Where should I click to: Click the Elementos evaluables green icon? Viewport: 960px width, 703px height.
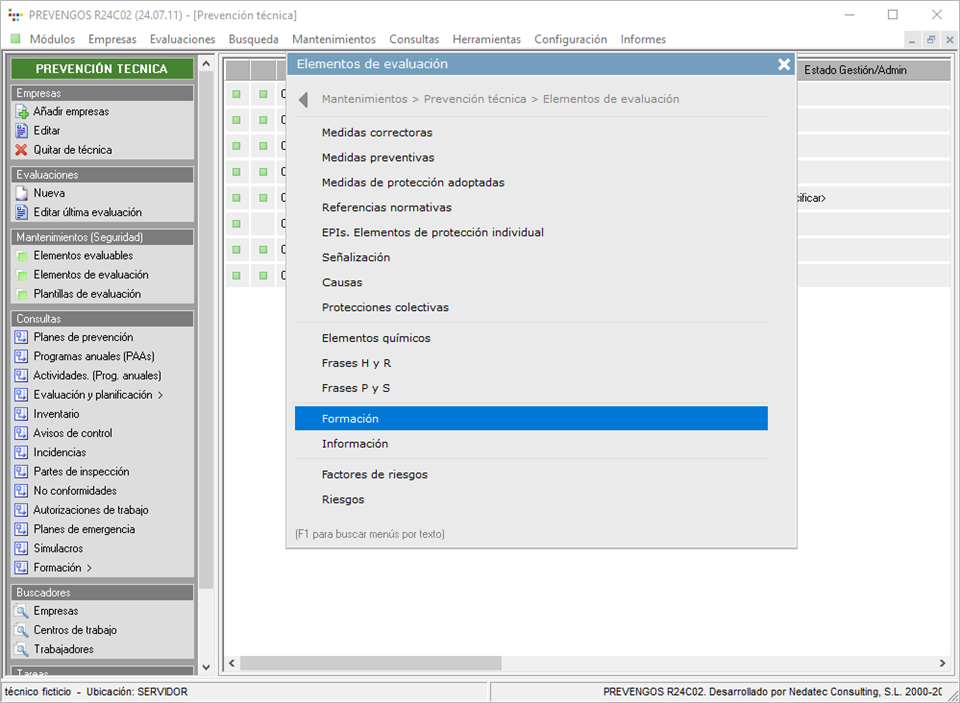(x=23, y=256)
